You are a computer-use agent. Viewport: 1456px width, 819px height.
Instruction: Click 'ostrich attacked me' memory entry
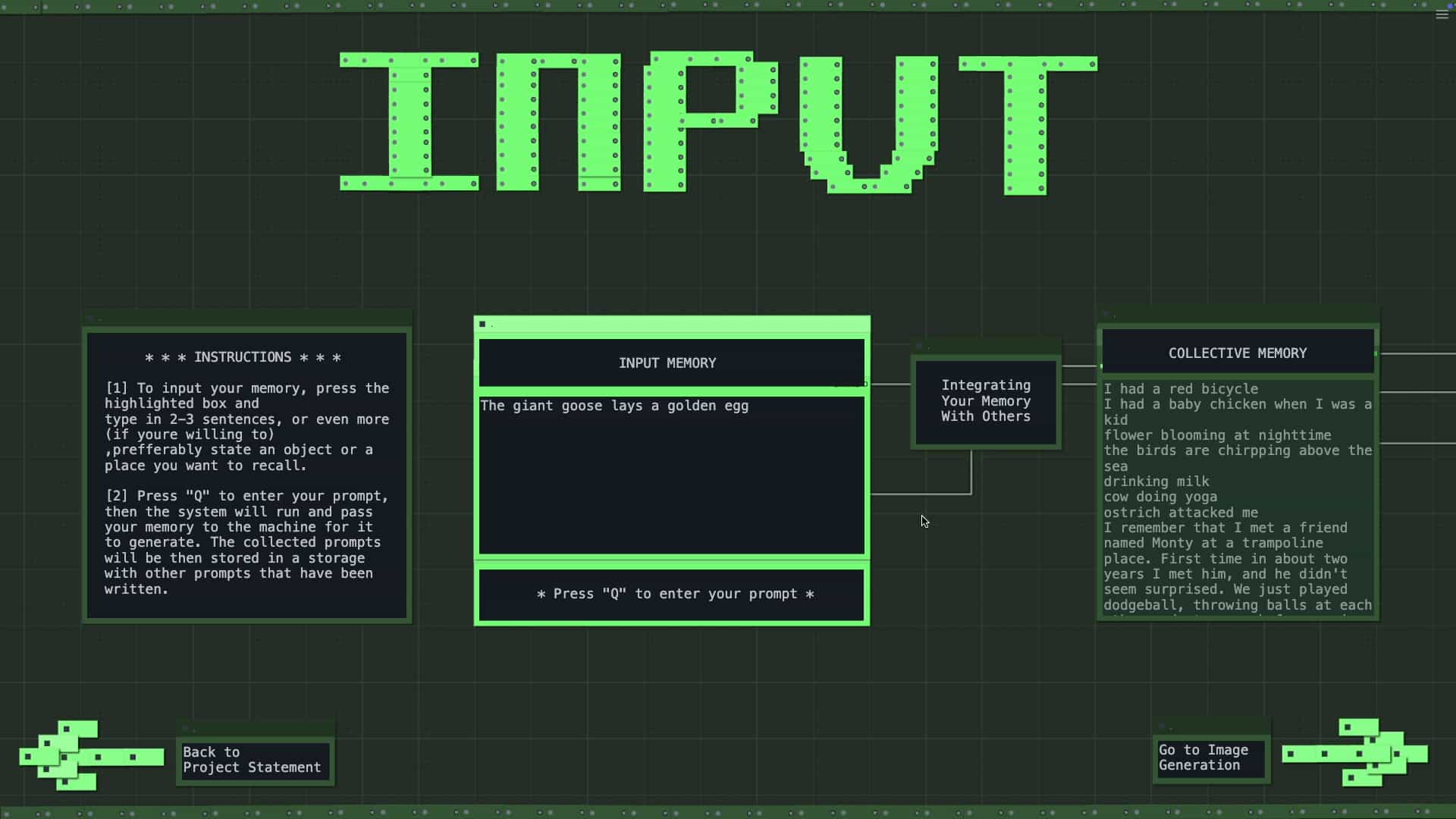pos(1180,513)
